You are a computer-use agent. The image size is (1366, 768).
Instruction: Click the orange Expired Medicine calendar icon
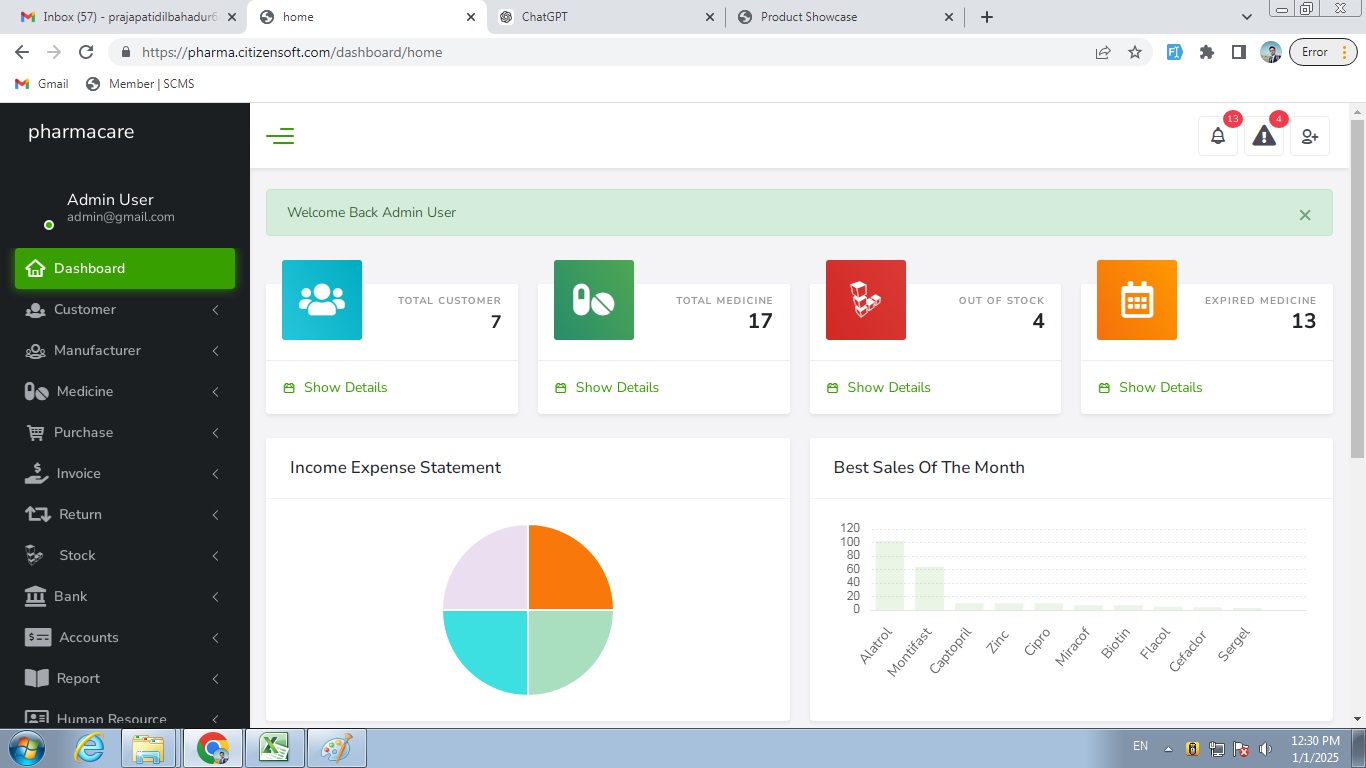1137,300
